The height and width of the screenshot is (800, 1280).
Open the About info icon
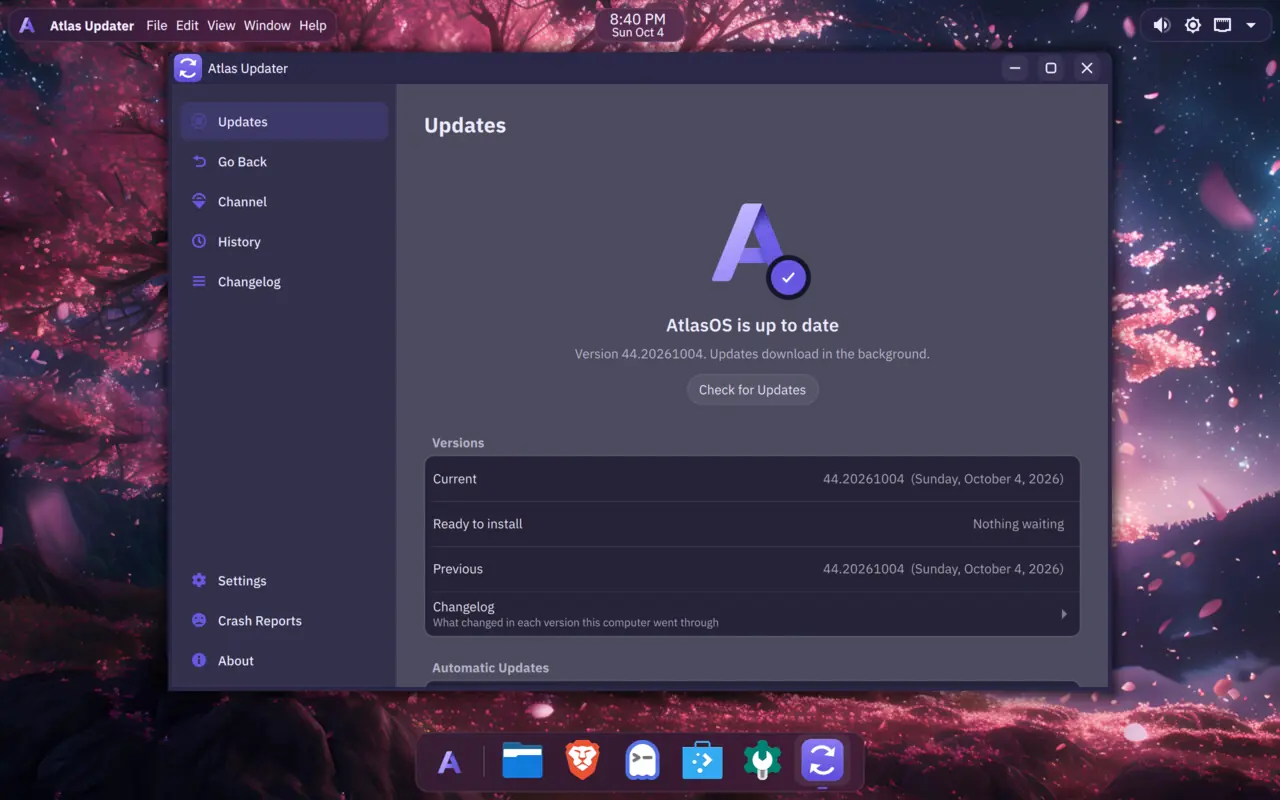pos(199,661)
